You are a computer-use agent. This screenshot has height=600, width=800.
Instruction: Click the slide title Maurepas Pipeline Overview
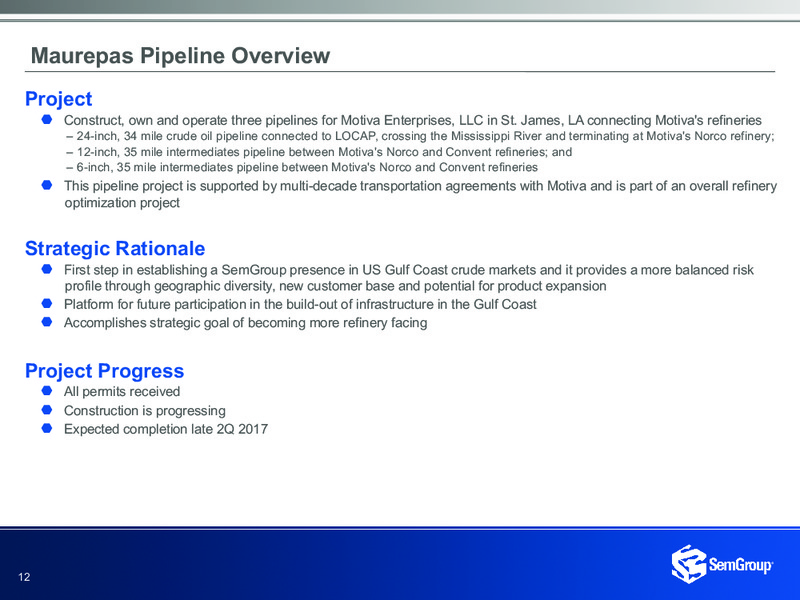coord(180,55)
